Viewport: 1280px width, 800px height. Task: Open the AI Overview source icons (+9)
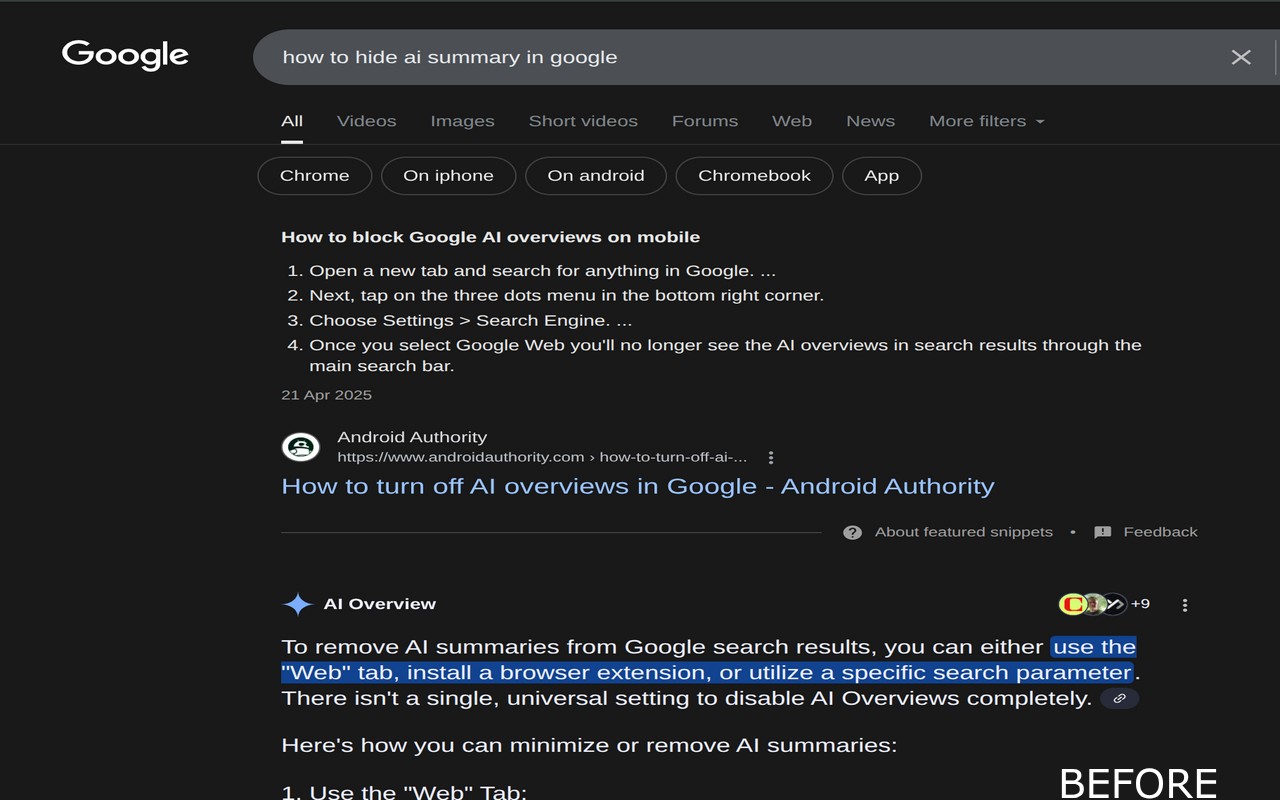[x=1104, y=604]
